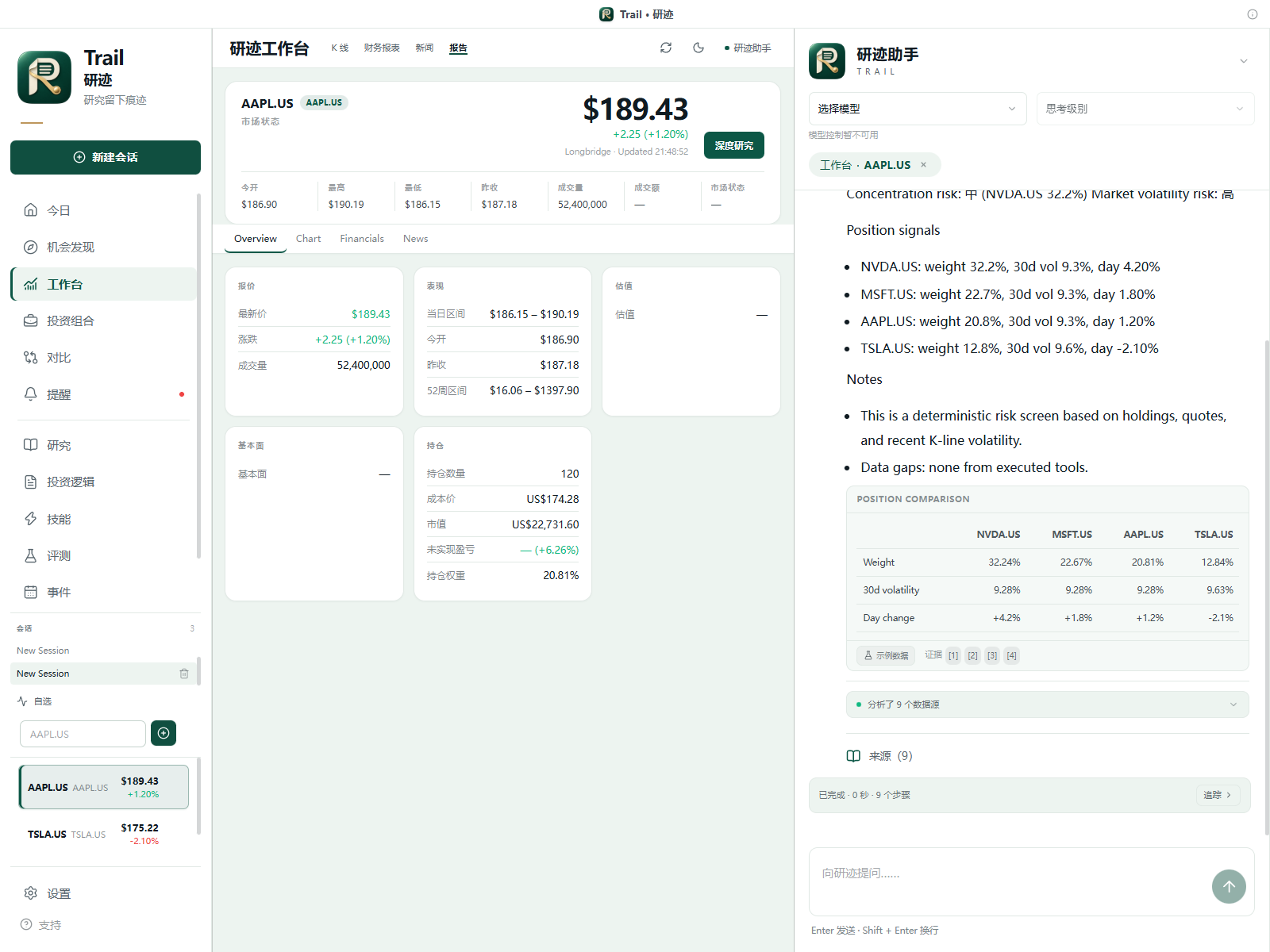The height and width of the screenshot is (952, 1270).
Task: Expand 分析了 9 个数据源 section
Action: [1047, 704]
